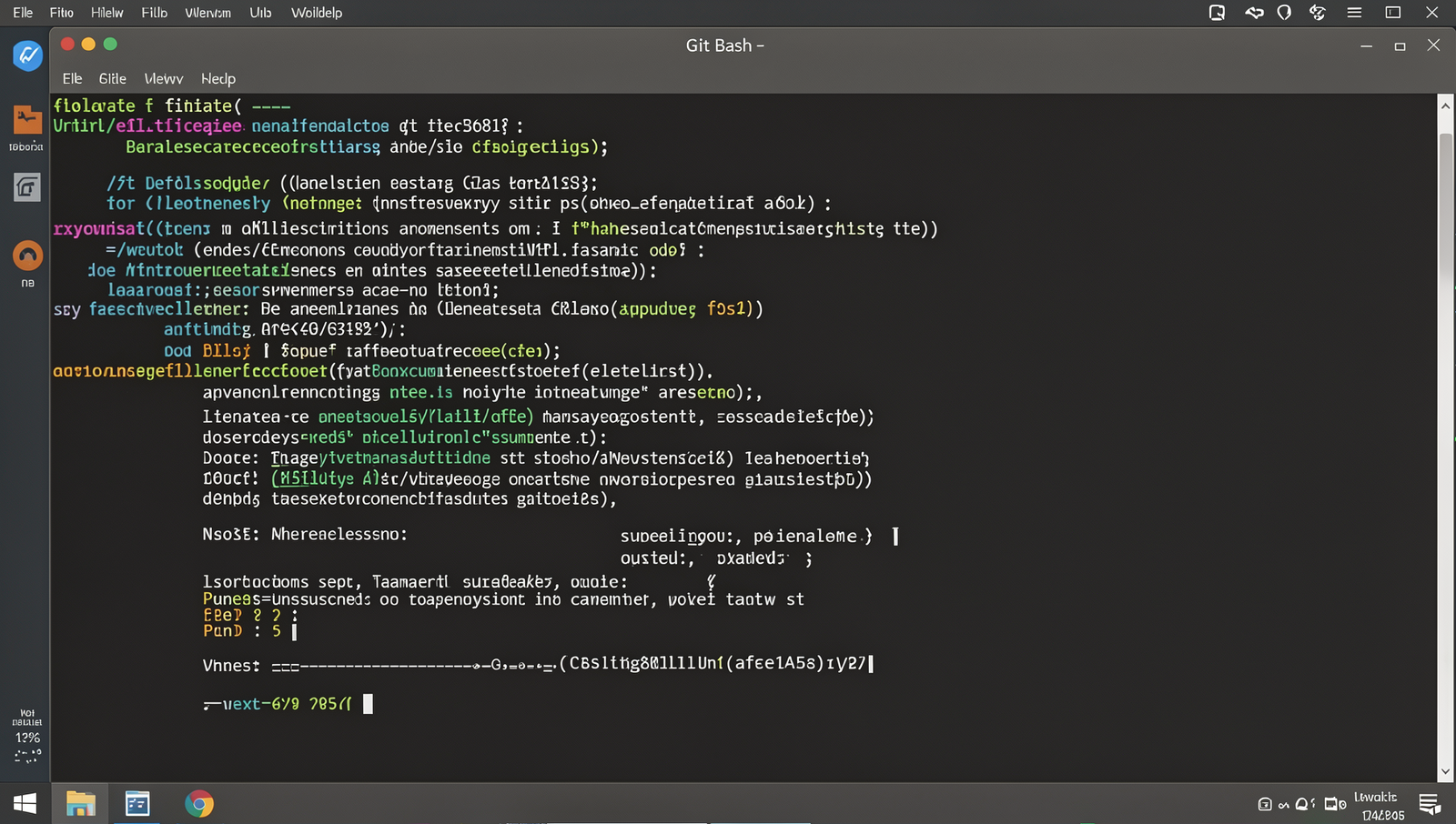This screenshot has width=1456, height=824.
Task: Open the orange folder icon in sidebar
Action: (x=27, y=119)
